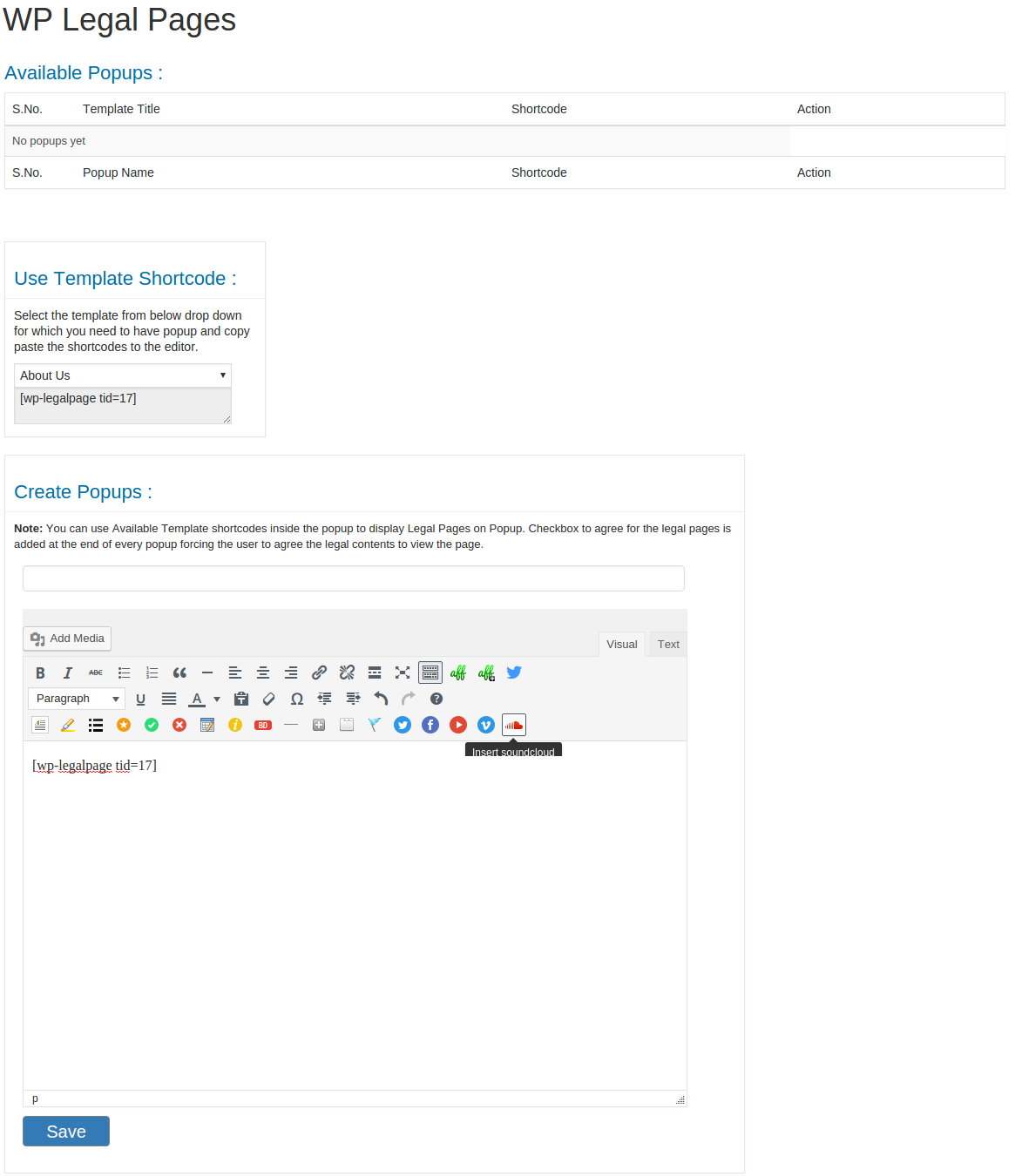Remove link with the unlink icon
The height and width of the screenshot is (1176, 1015).
[x=347, y=672]
